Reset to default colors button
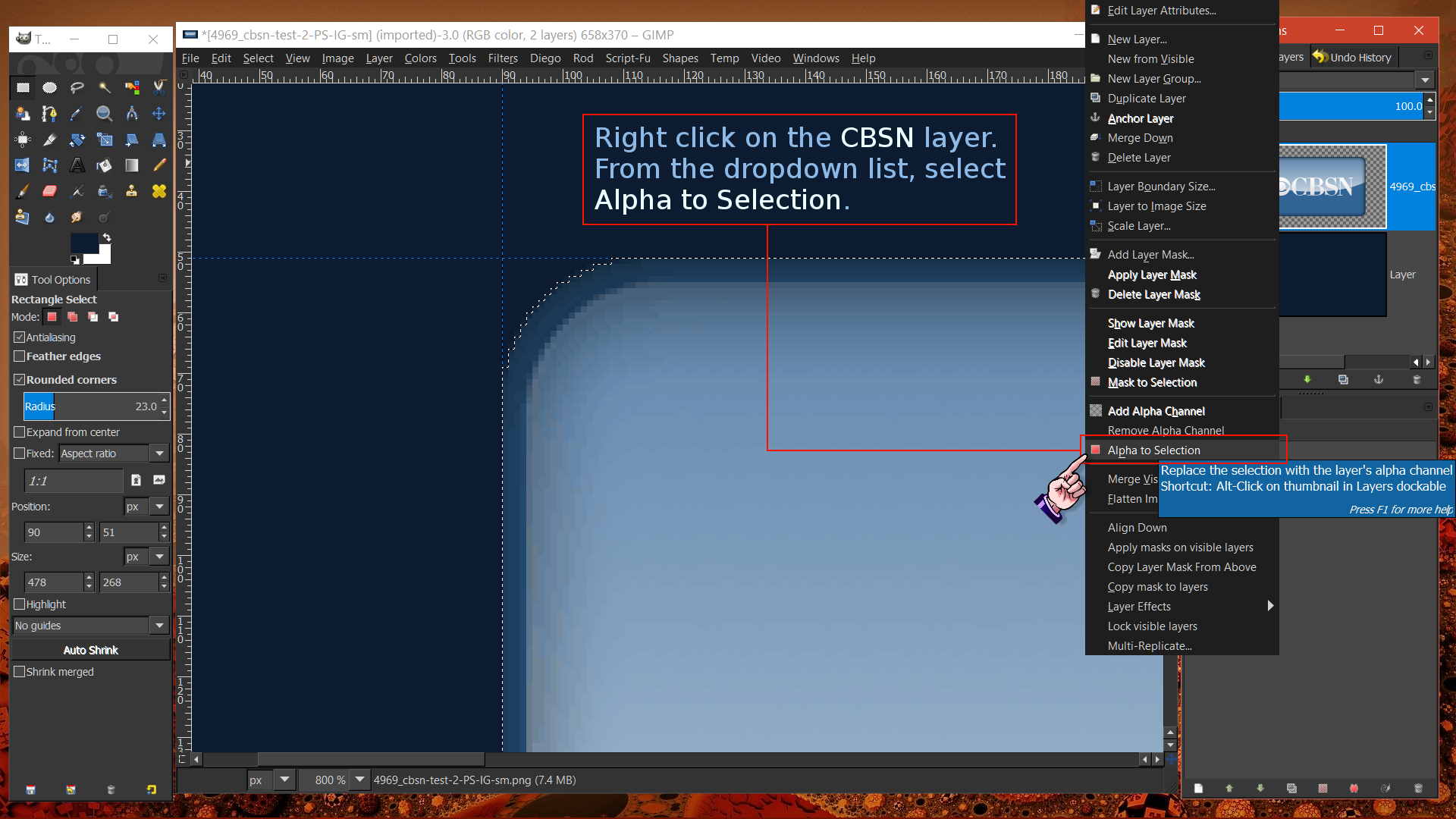 pyautogui.click(x=74, y=259)
